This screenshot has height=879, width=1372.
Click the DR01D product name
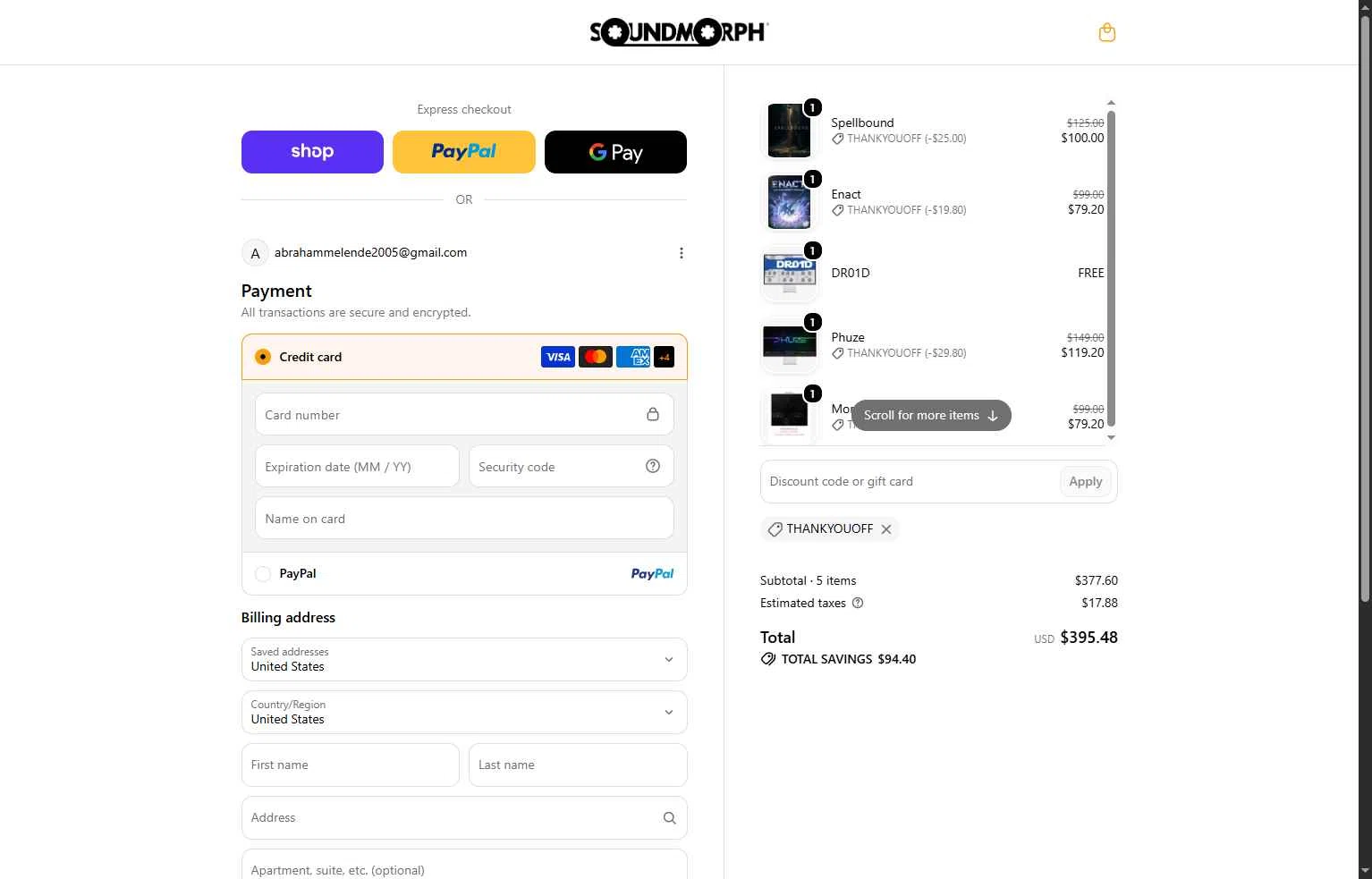coord(851,273)
